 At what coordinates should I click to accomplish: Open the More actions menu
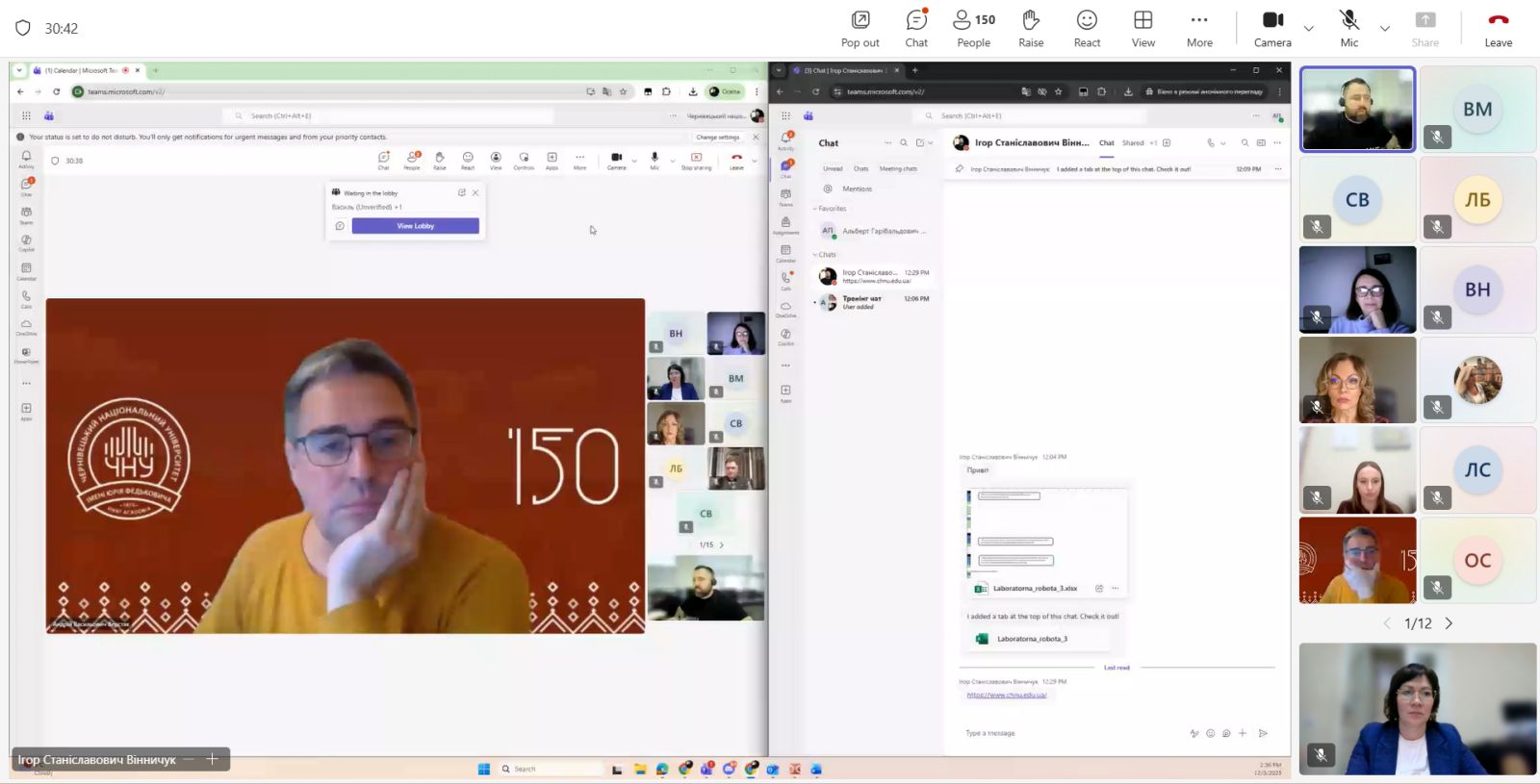tap(1199, 29)
